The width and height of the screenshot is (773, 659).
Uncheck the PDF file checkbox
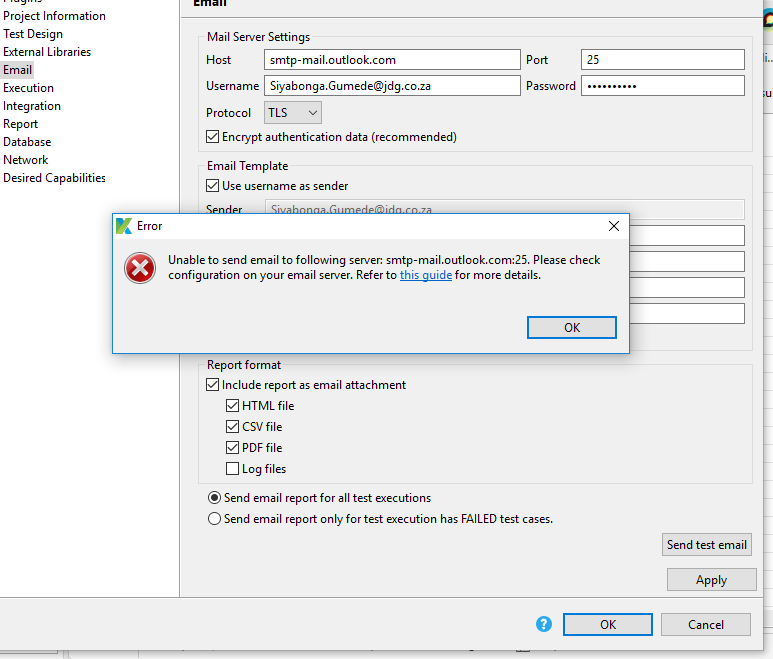tap(233, 448)
